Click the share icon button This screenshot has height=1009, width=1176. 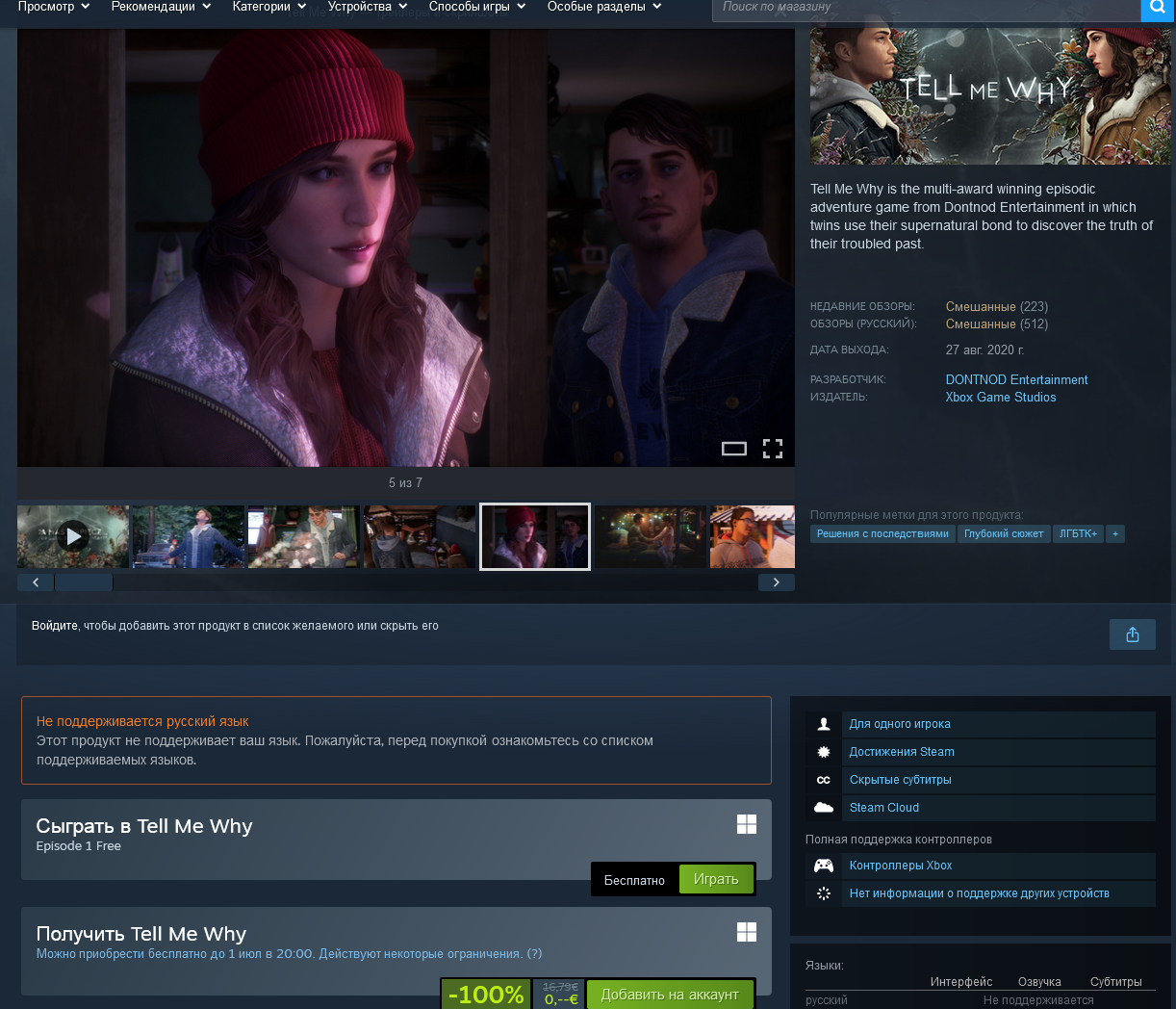pyautogui.click(x=1133, y=634)
